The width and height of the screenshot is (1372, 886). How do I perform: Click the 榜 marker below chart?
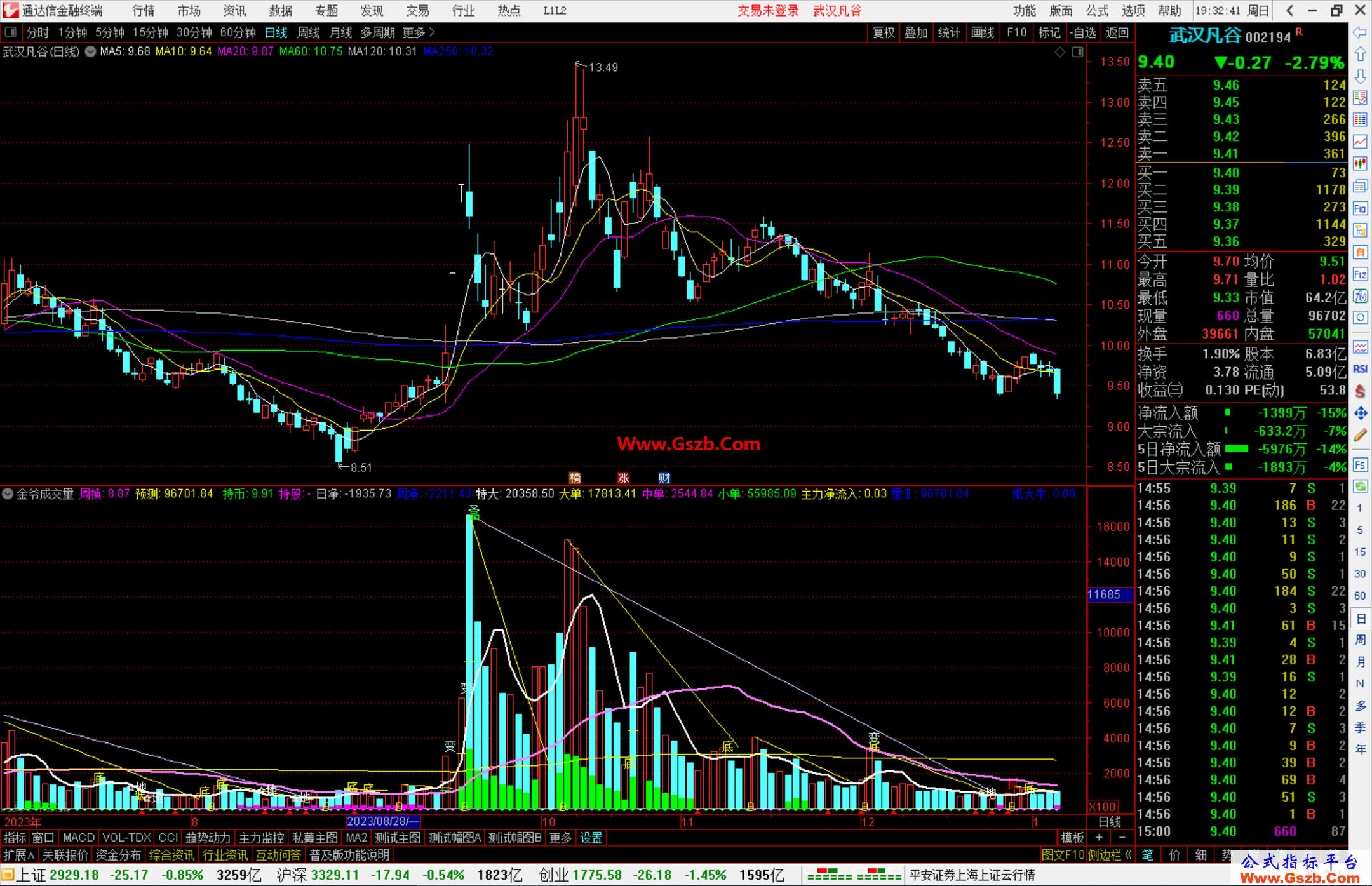pos(575,478)
